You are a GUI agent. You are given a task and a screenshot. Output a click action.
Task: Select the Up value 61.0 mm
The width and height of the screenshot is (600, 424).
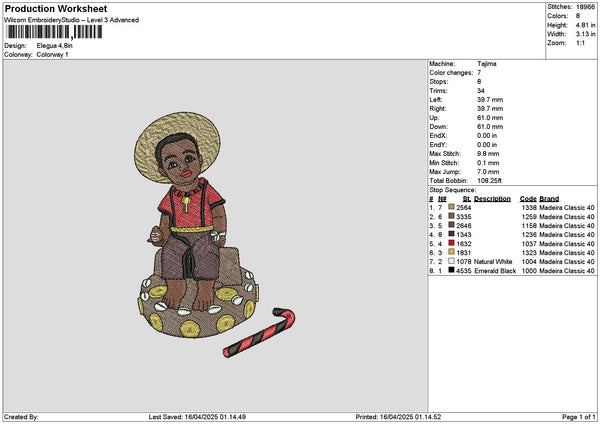click(490, 118)
